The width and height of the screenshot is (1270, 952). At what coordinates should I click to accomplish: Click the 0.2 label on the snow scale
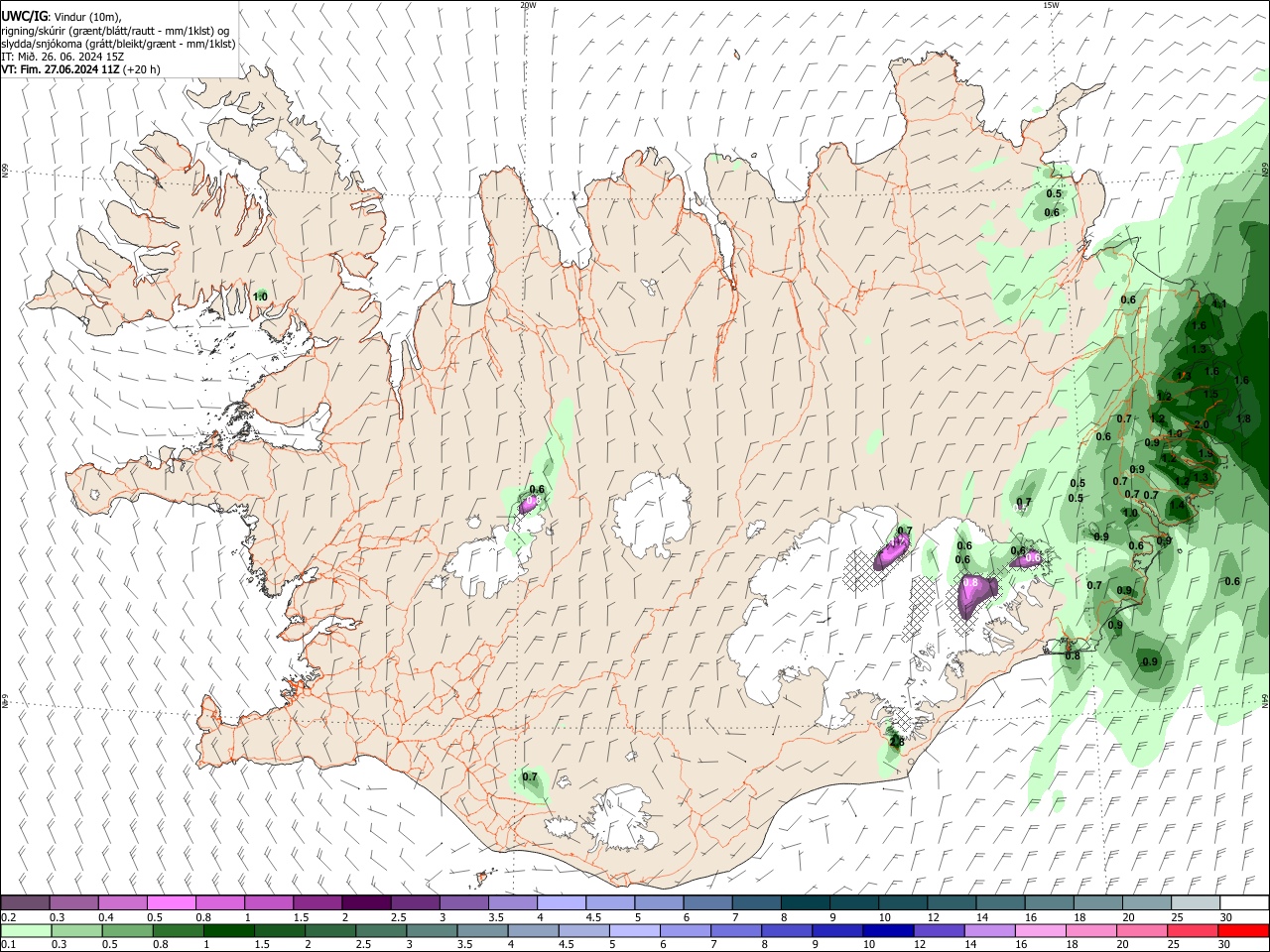(x=8, y=917)
